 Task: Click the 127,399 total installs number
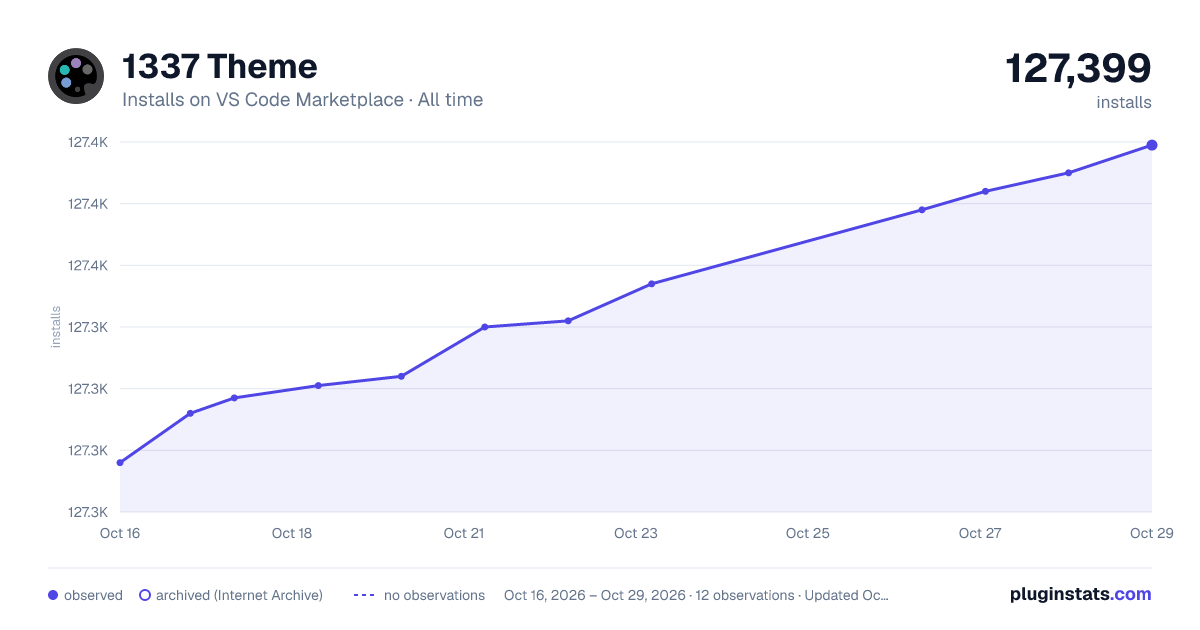point(1078,68)
